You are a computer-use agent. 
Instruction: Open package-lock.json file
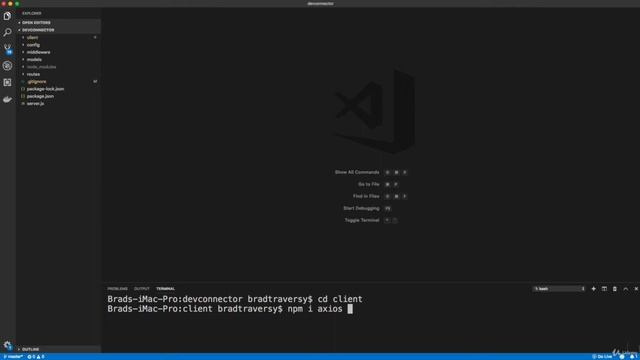pos(58,89)
